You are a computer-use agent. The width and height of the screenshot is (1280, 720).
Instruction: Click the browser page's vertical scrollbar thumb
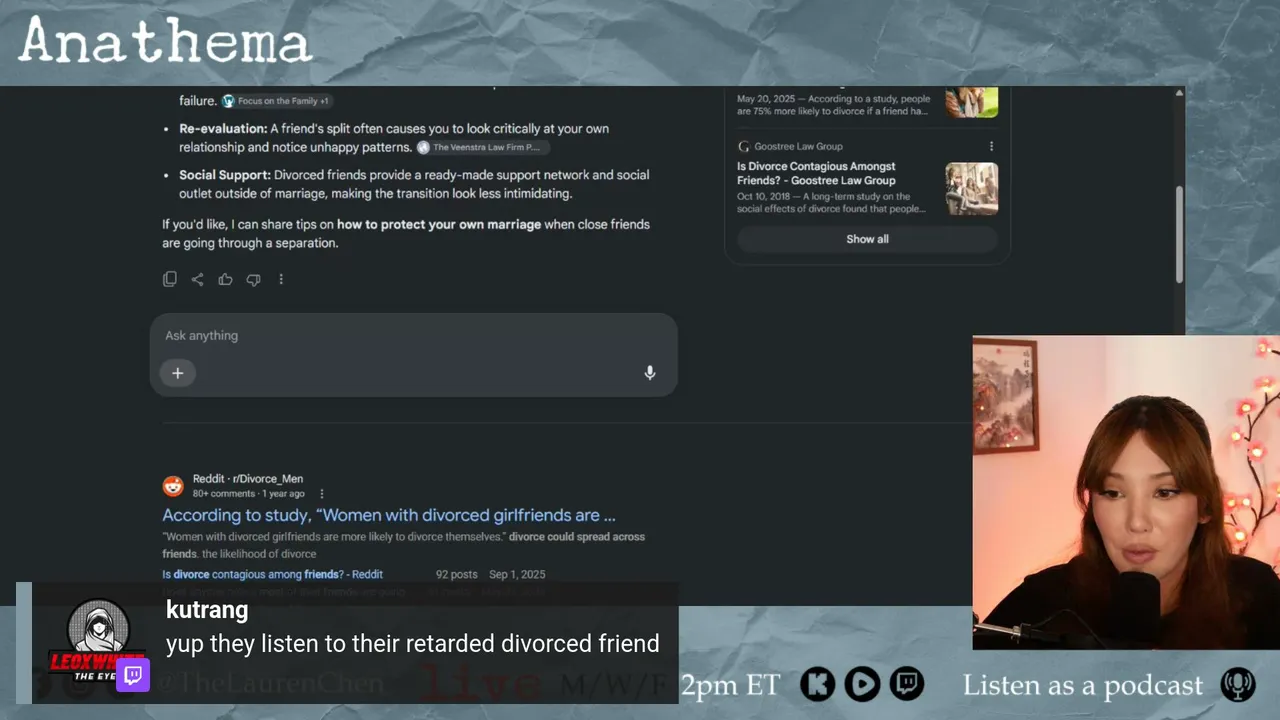(x=1179, y=233)
